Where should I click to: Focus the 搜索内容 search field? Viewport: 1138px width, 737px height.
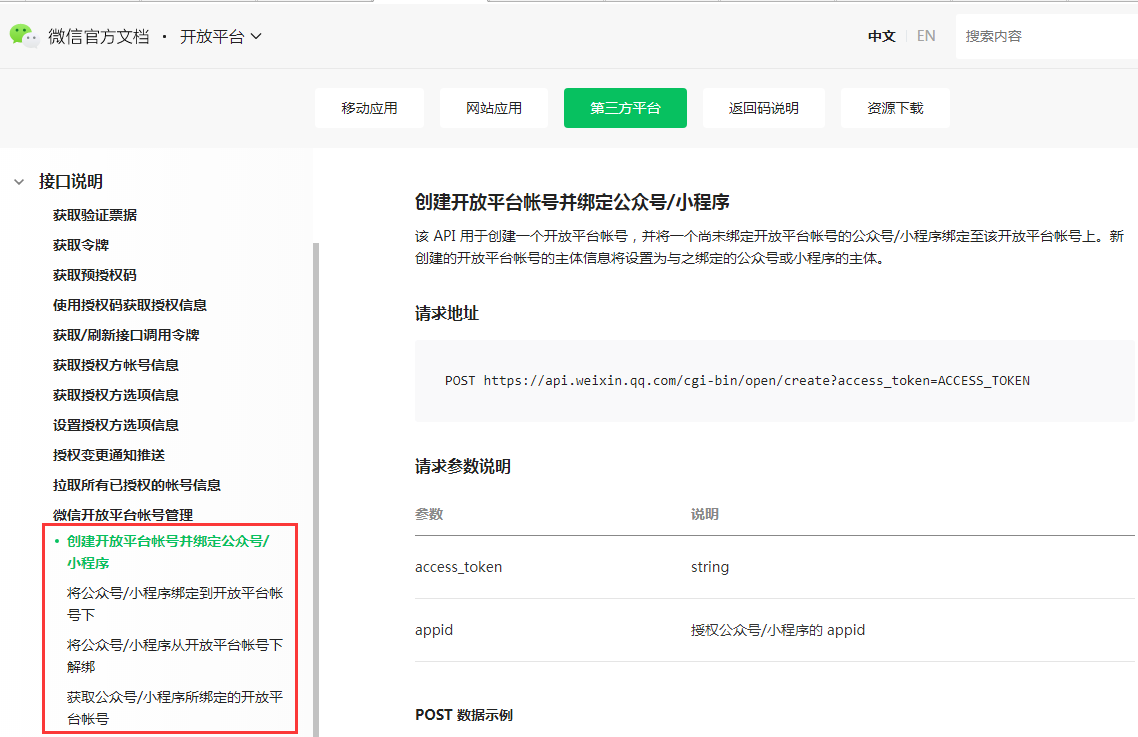point(1047,36)
